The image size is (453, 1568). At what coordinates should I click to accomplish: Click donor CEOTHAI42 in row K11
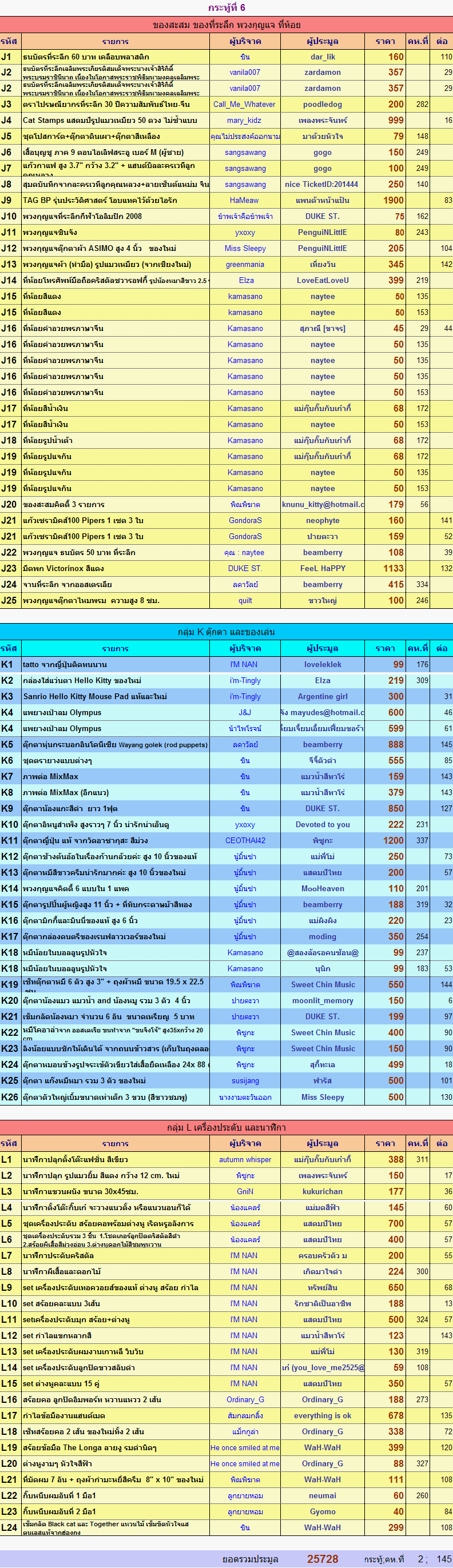click(x=245, y=841)
